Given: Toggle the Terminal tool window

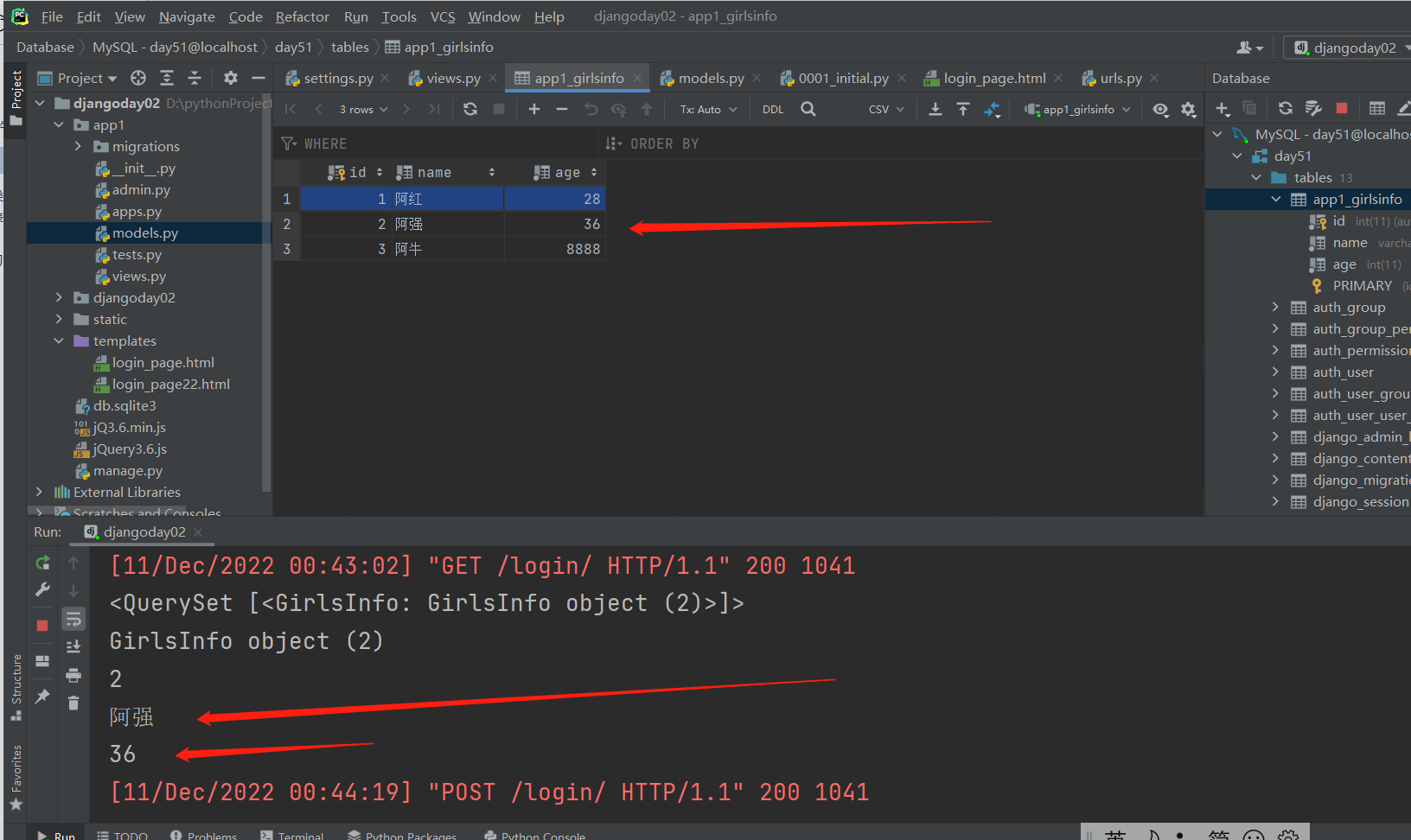Looking at the screenshot, I should tap(292, 836).
